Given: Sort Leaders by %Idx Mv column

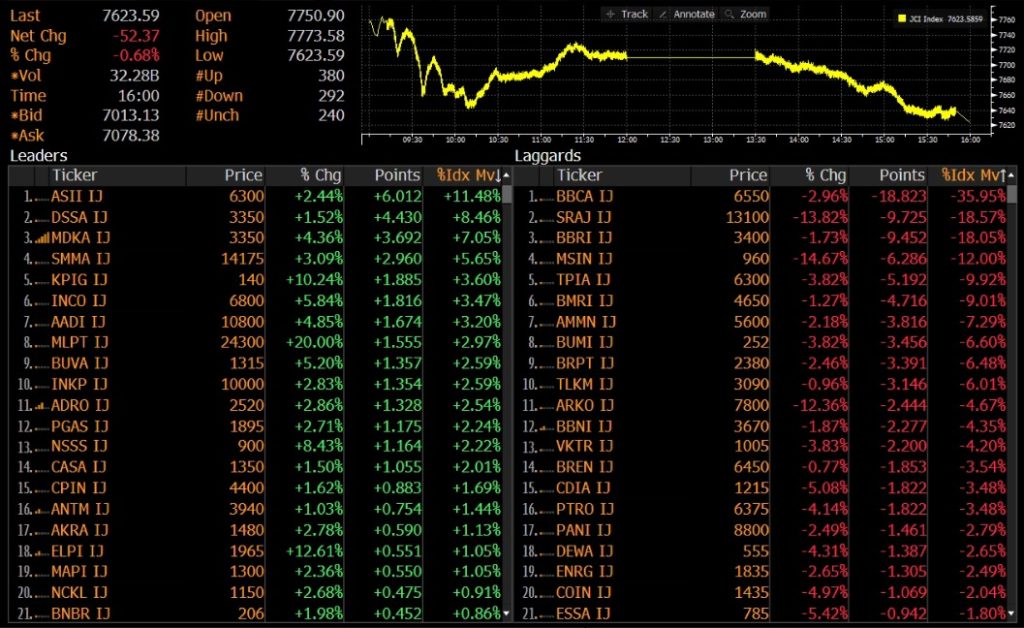Looking at the screenshot, I should 467,175.
